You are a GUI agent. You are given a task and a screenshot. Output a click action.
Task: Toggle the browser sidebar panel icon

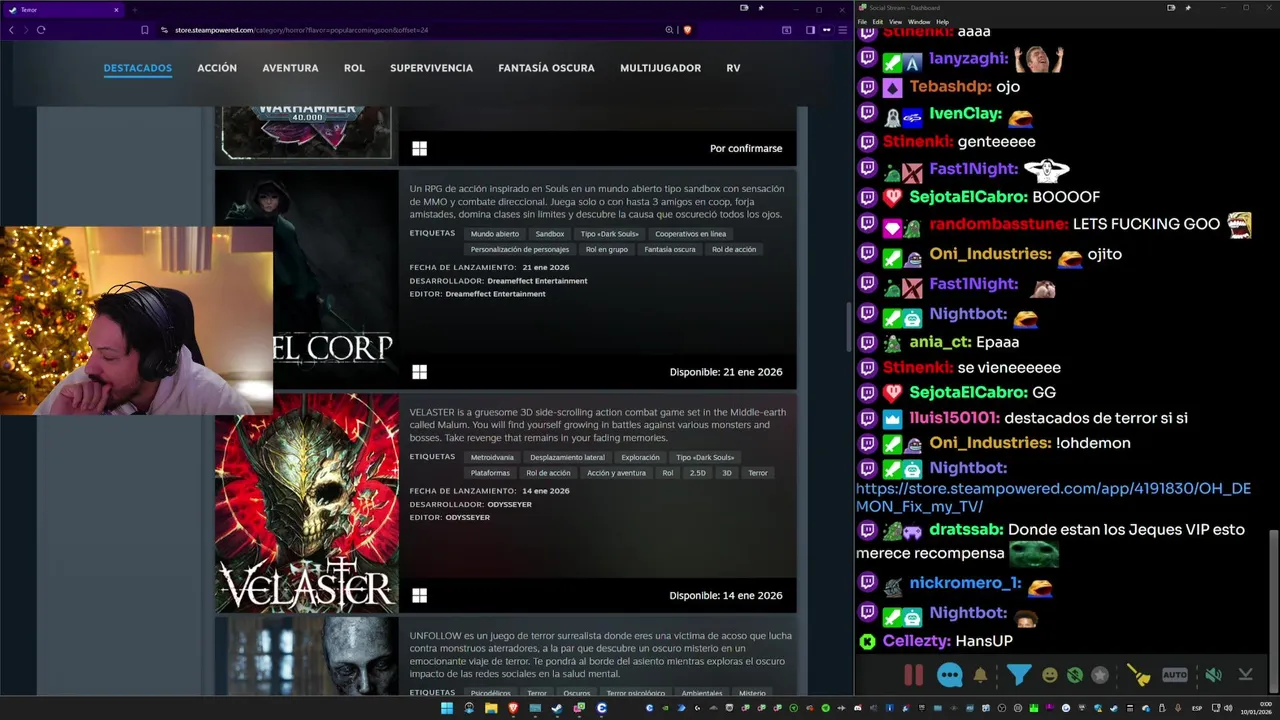[810, 30]
